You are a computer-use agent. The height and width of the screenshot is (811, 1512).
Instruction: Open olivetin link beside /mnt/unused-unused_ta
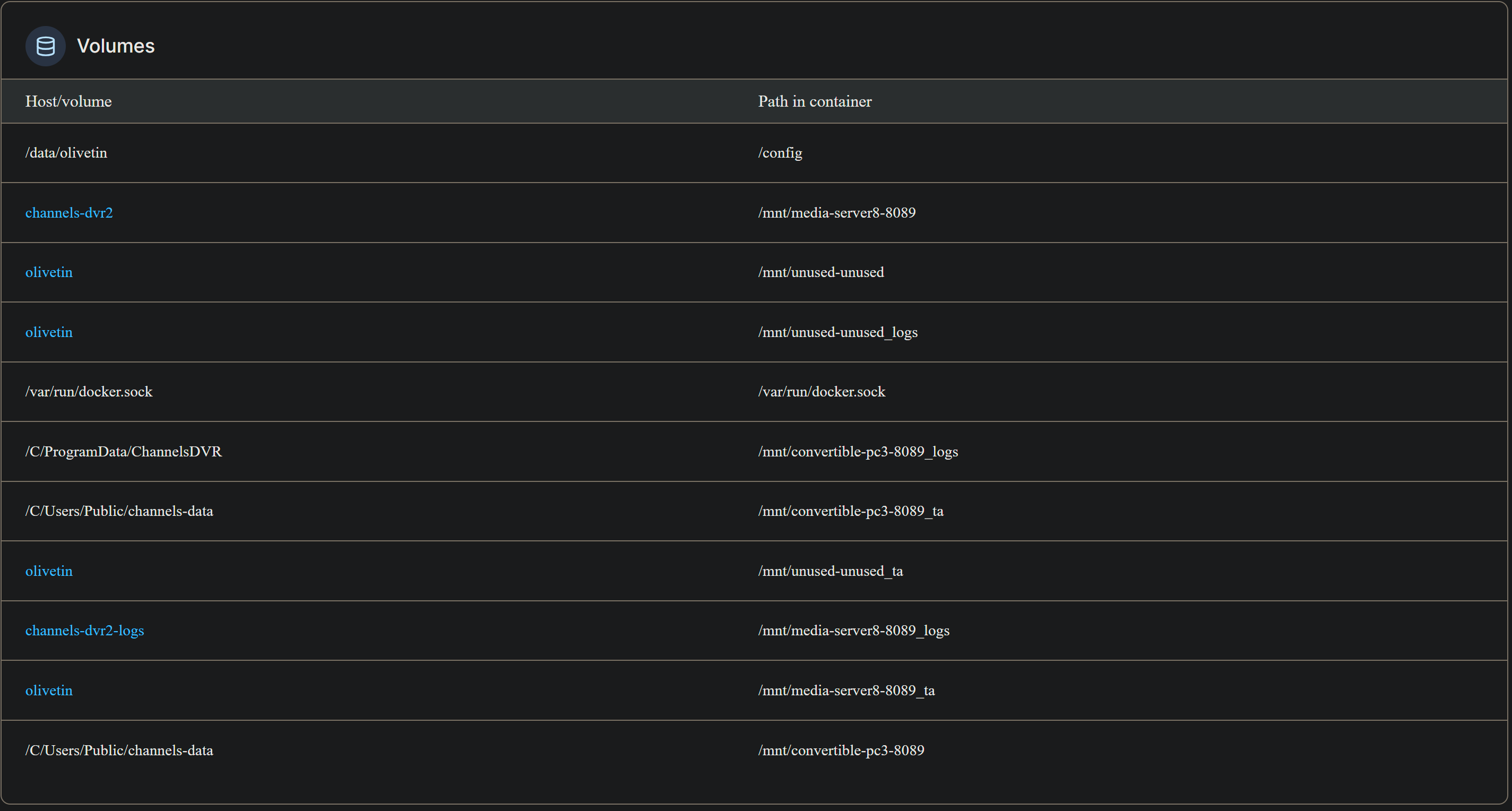[49, 571]
